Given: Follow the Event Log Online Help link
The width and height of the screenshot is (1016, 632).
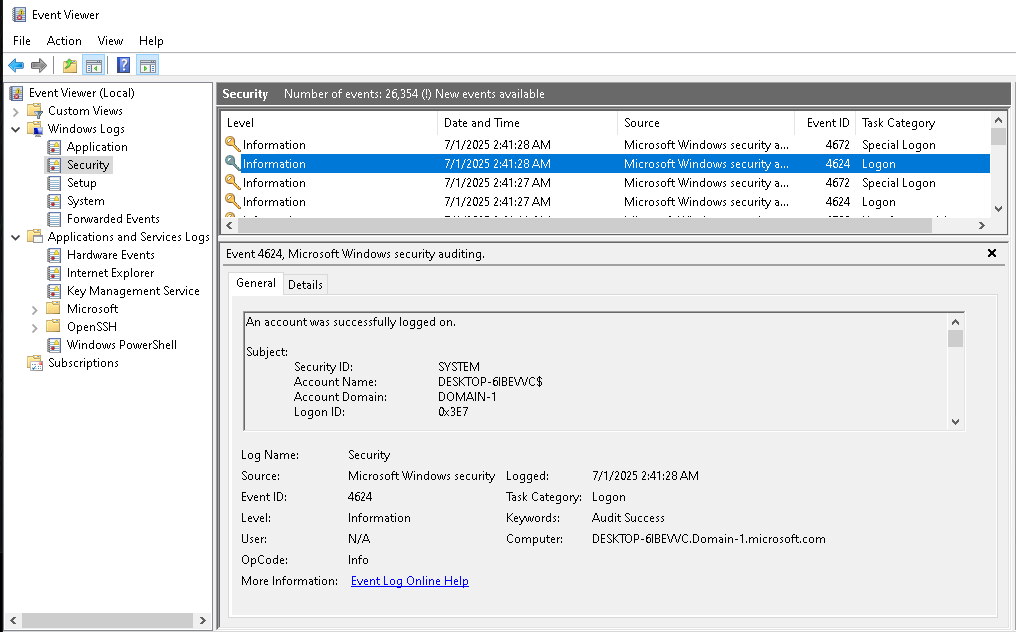Looking at the screenshot, I should pos(410,581).
